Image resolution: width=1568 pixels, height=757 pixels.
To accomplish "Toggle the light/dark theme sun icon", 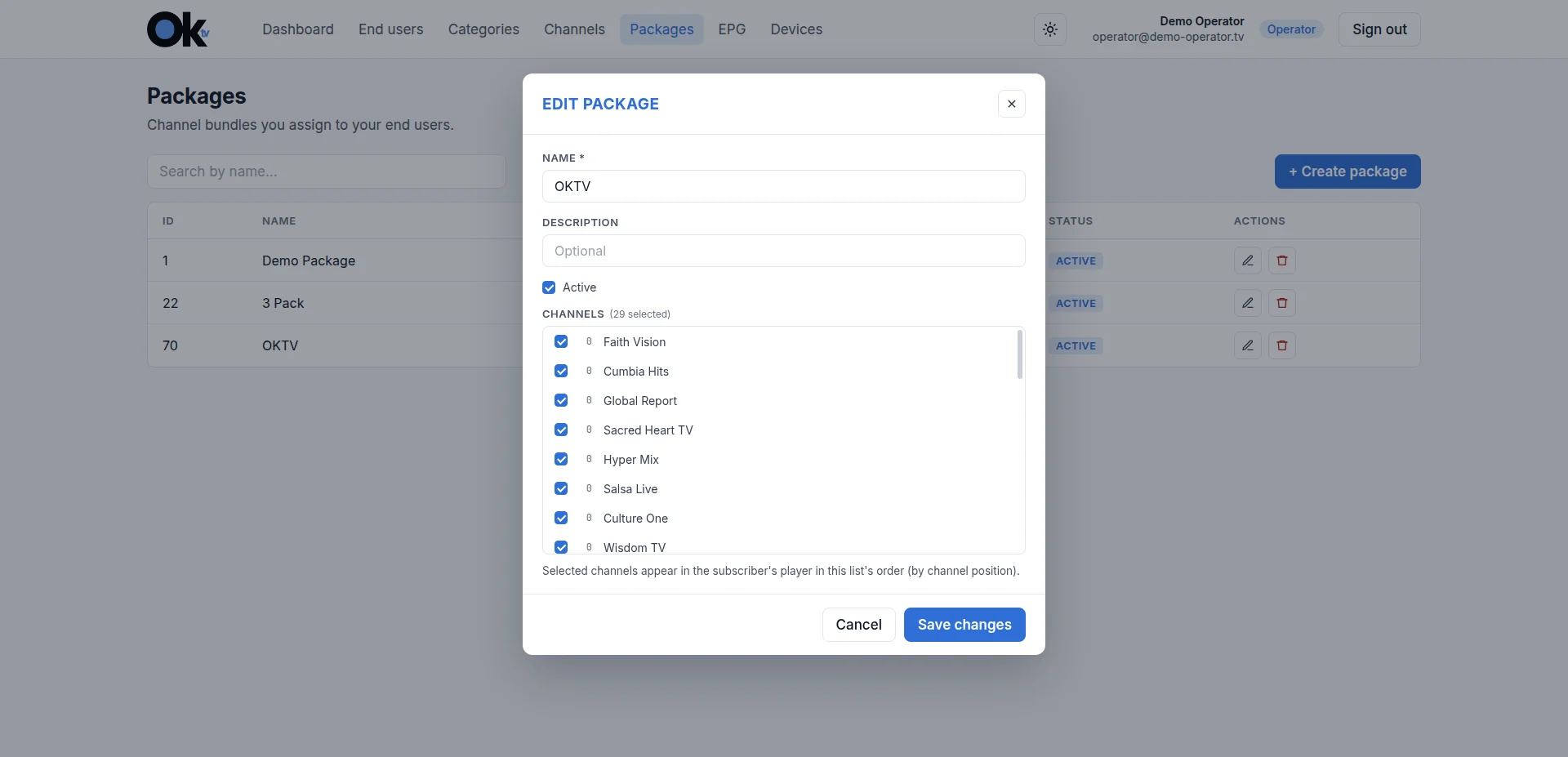I will click(1050, 29).
